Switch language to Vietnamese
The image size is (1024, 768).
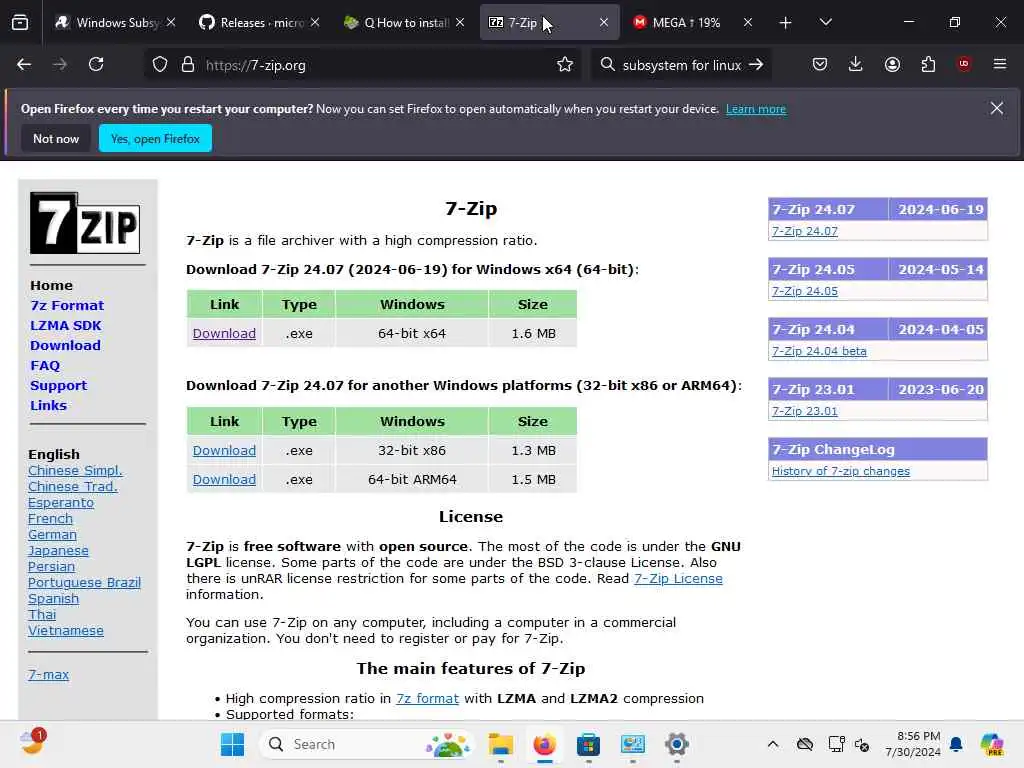pos(66,631)
